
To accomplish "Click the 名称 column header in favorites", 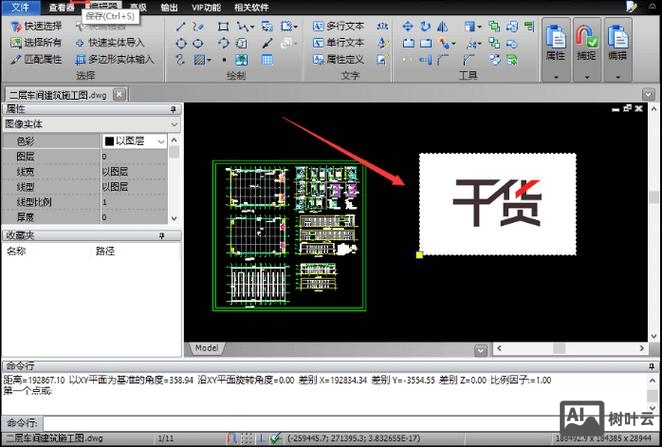I will [x=16, y=251].
